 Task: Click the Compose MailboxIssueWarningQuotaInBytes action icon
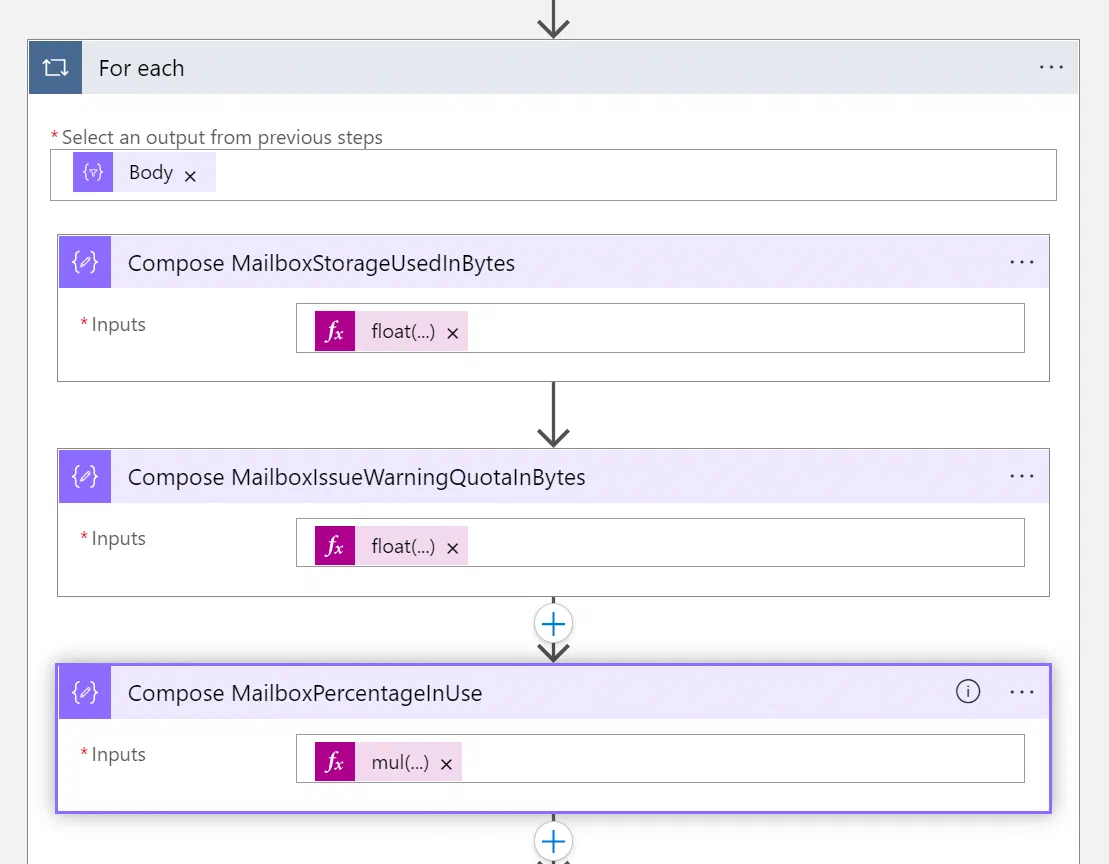click(85, 477)
